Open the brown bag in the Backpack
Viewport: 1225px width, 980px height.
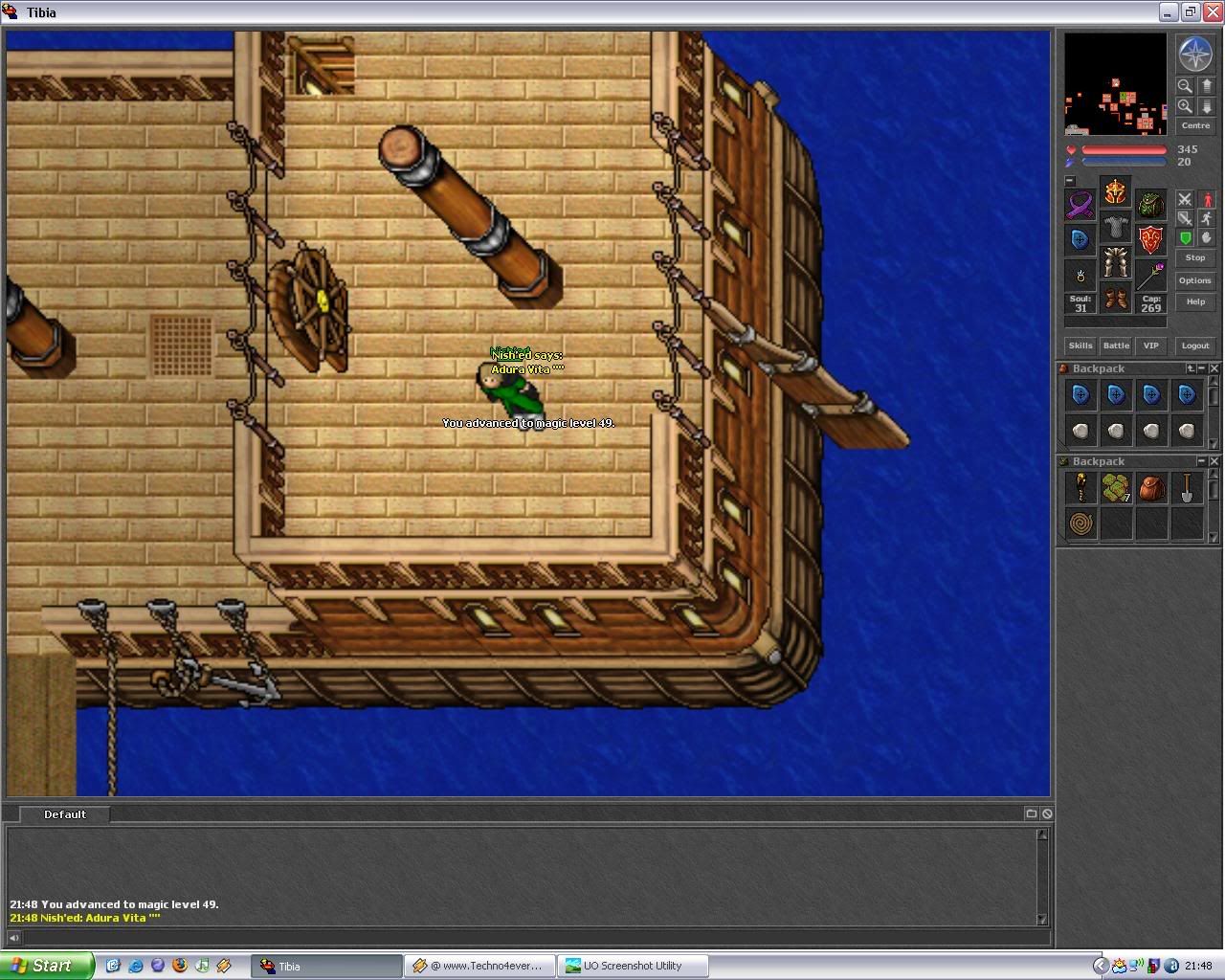pos(1151,488)
